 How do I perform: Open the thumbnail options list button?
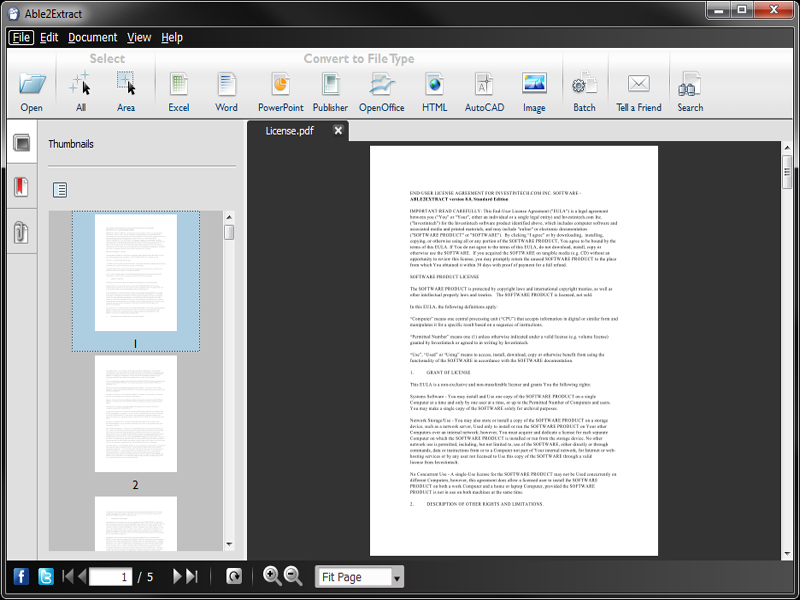coord(60,189)
